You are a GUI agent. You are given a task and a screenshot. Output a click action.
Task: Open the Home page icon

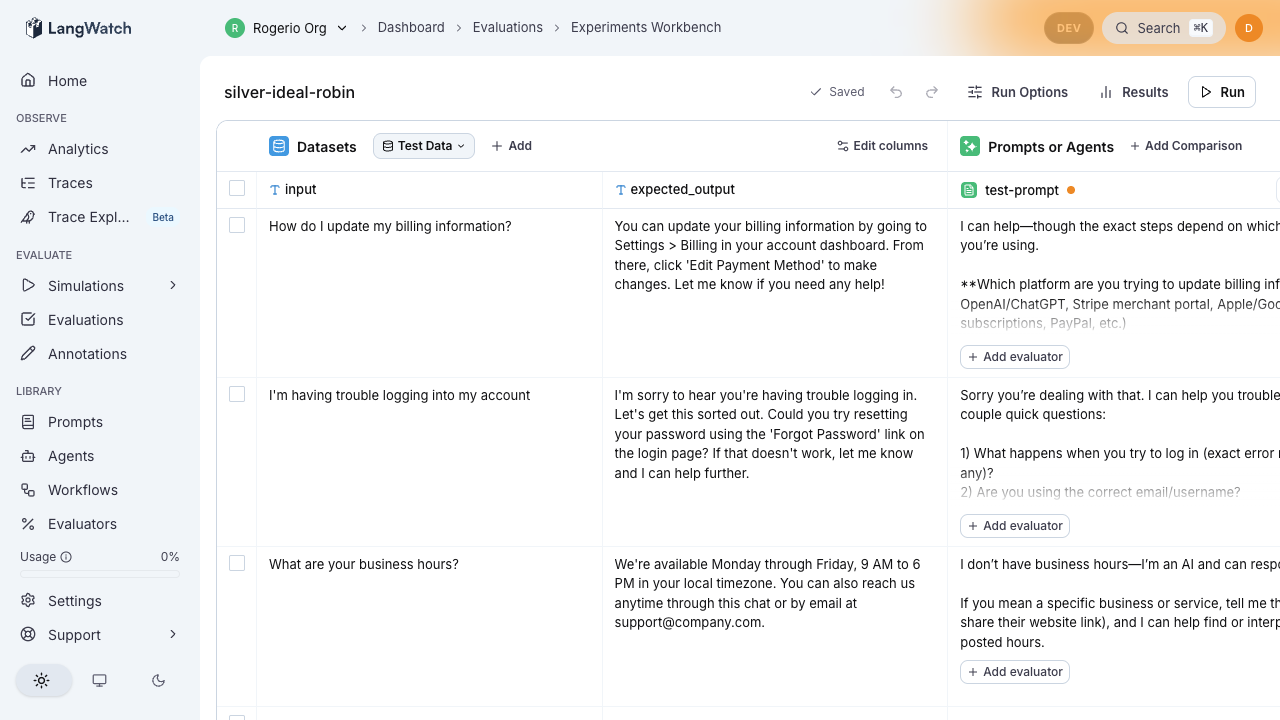click(28, 80)
